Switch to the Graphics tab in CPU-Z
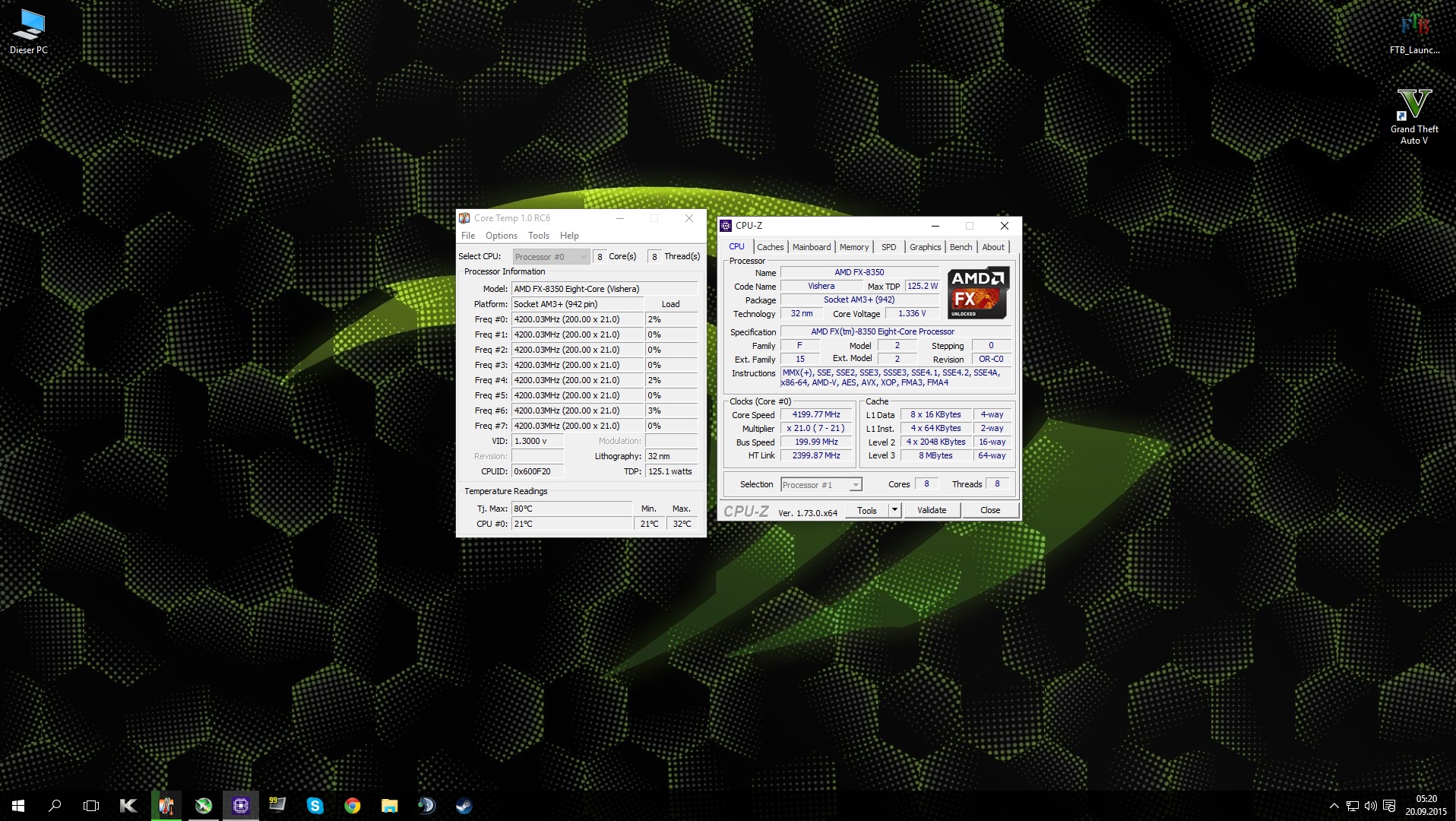 [x=925, y=247]
